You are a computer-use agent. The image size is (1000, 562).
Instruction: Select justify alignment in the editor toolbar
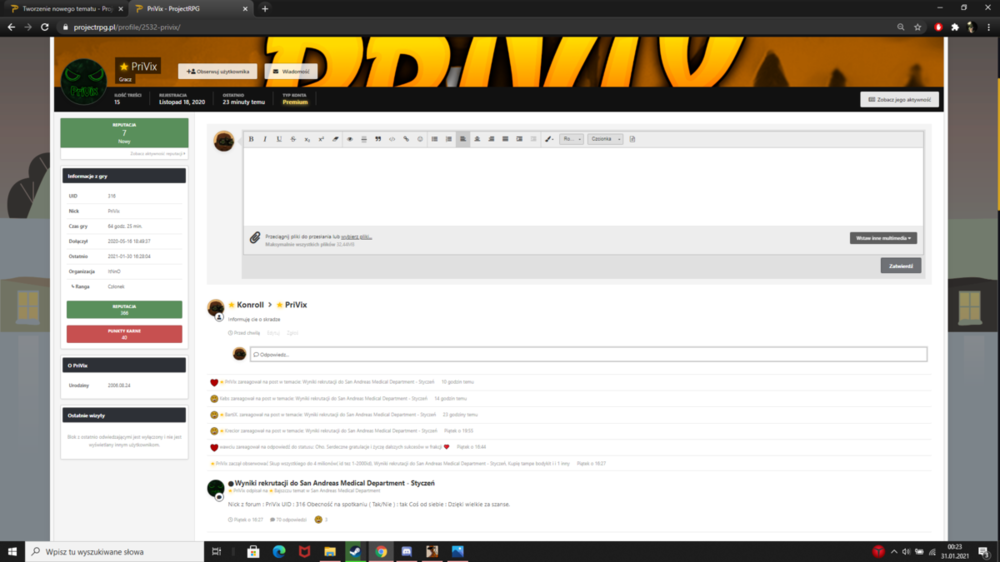[x=505, y=139]
